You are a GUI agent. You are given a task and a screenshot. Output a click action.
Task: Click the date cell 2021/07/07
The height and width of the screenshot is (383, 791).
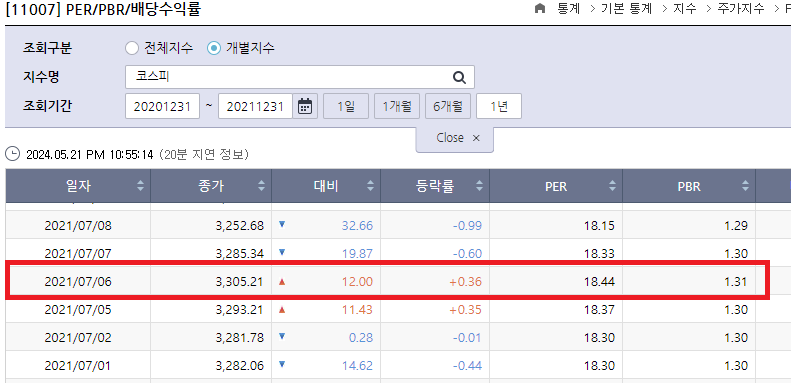point(78,253)
